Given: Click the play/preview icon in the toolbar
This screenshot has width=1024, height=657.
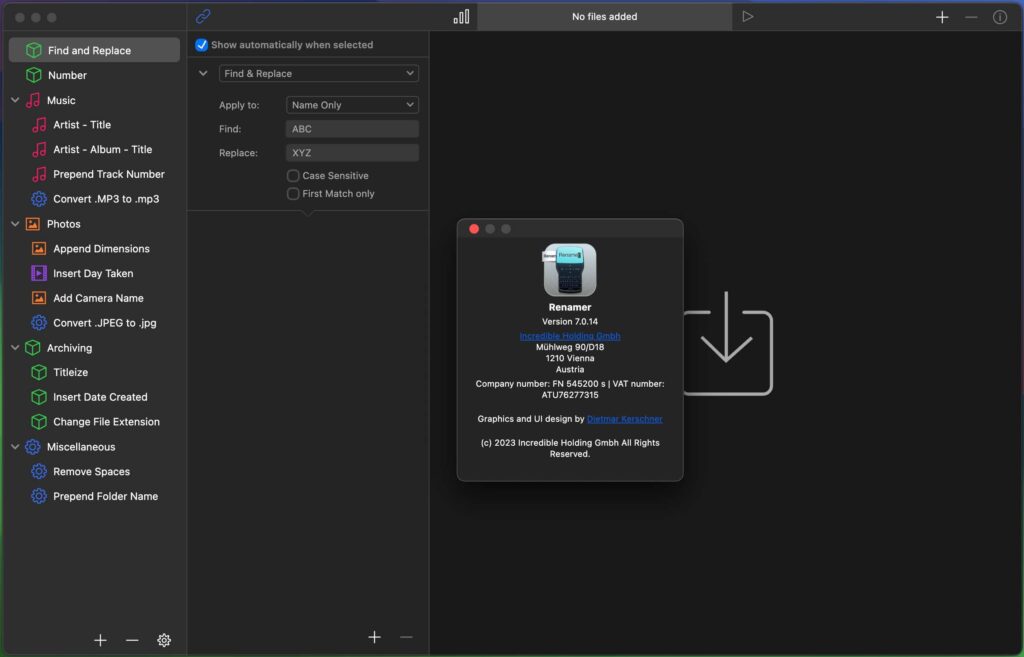Looking at the screenshot, I should (x=747, y=16).
